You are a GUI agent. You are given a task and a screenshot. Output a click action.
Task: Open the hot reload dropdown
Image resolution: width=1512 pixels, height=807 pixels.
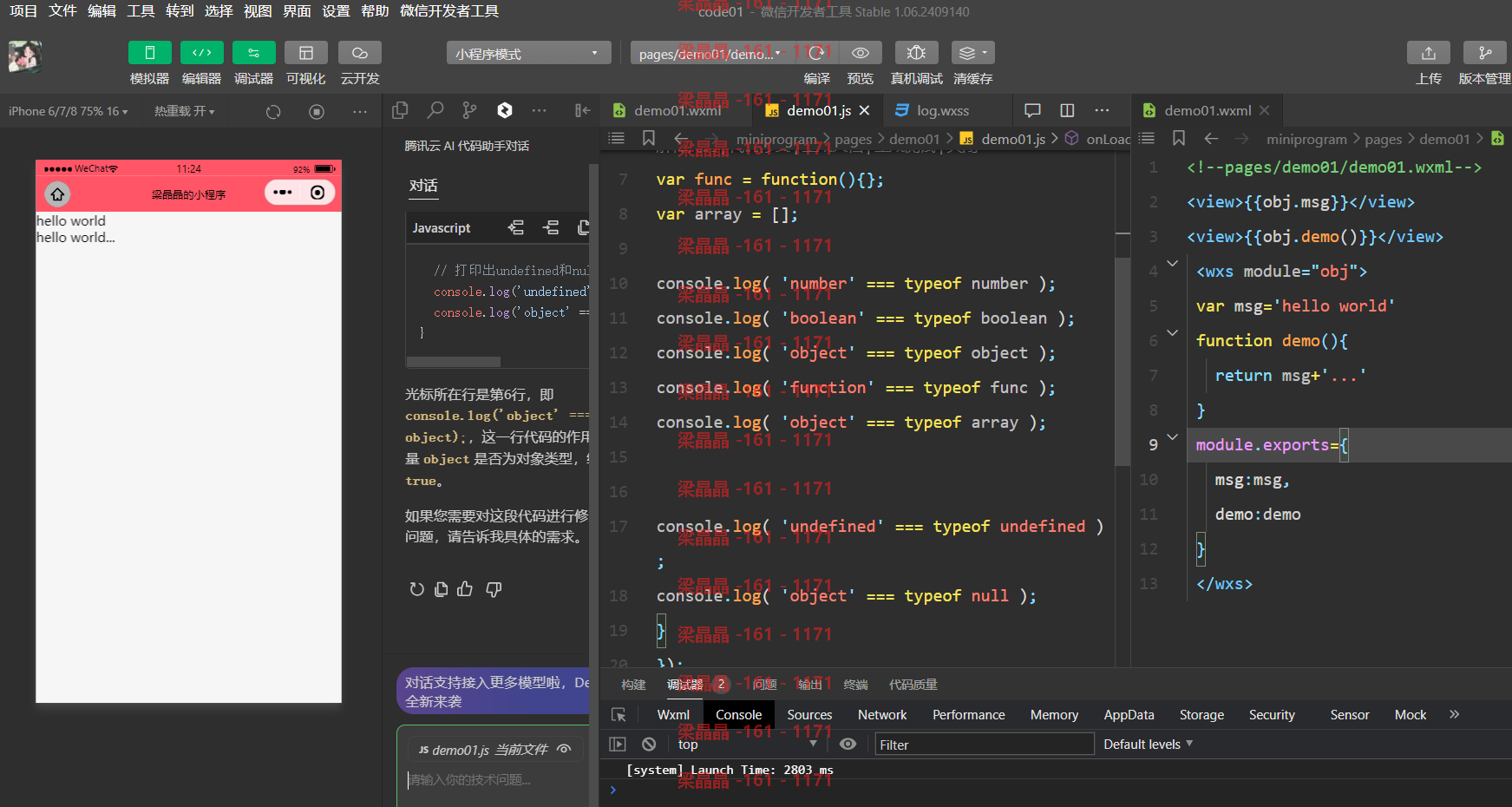(184, 111)
